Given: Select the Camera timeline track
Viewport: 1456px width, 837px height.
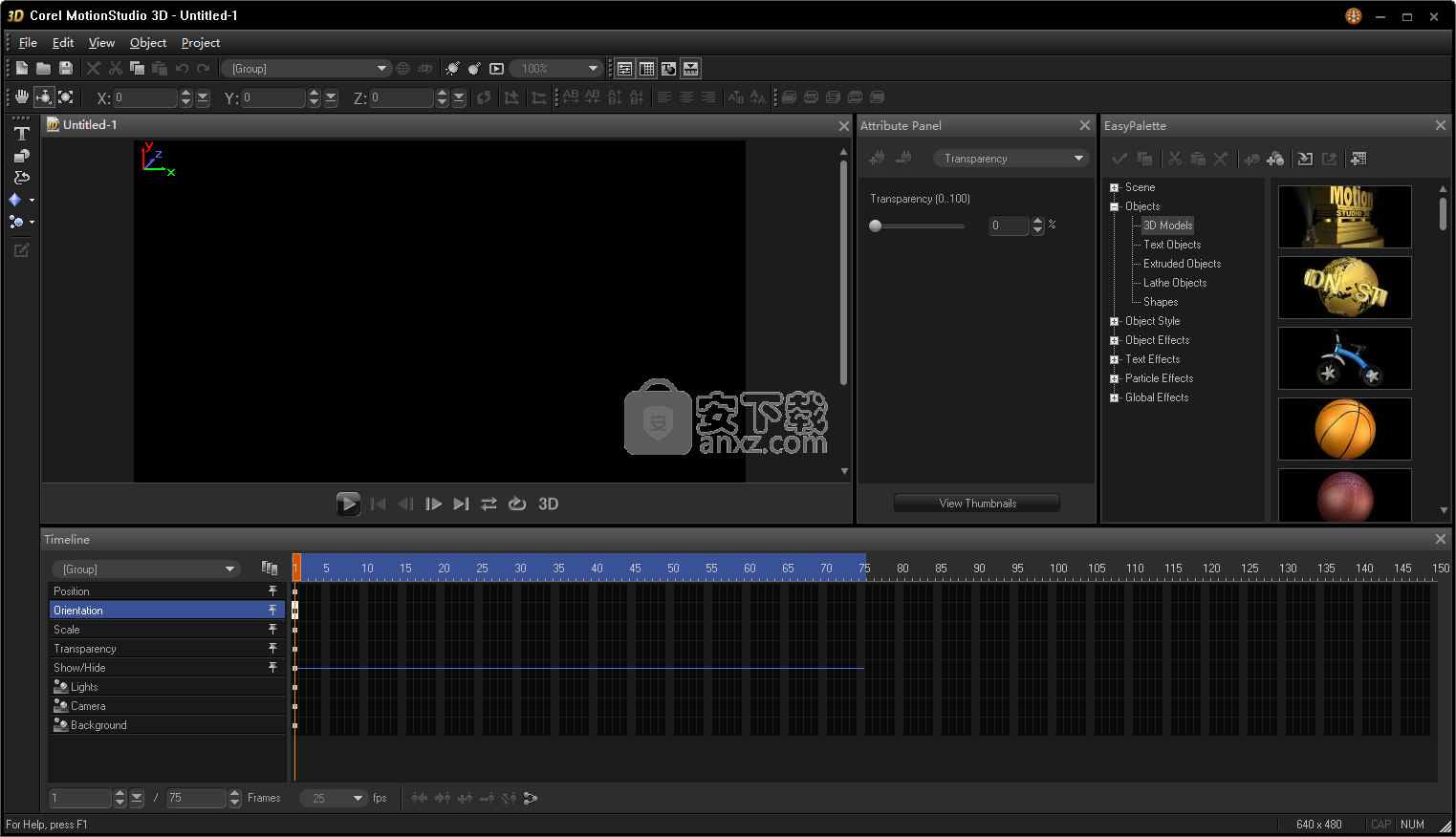Looking at the screenshot, I should pyautogui.click(x=167, y=706).
